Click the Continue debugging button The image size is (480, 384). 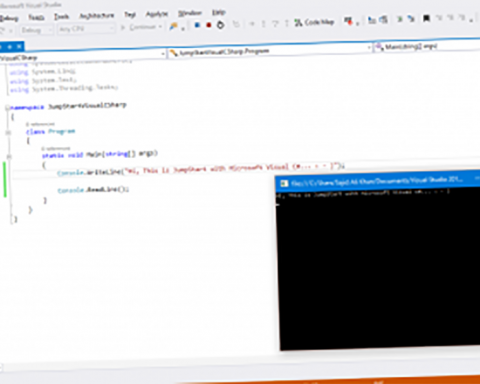(x=139, y=27)
